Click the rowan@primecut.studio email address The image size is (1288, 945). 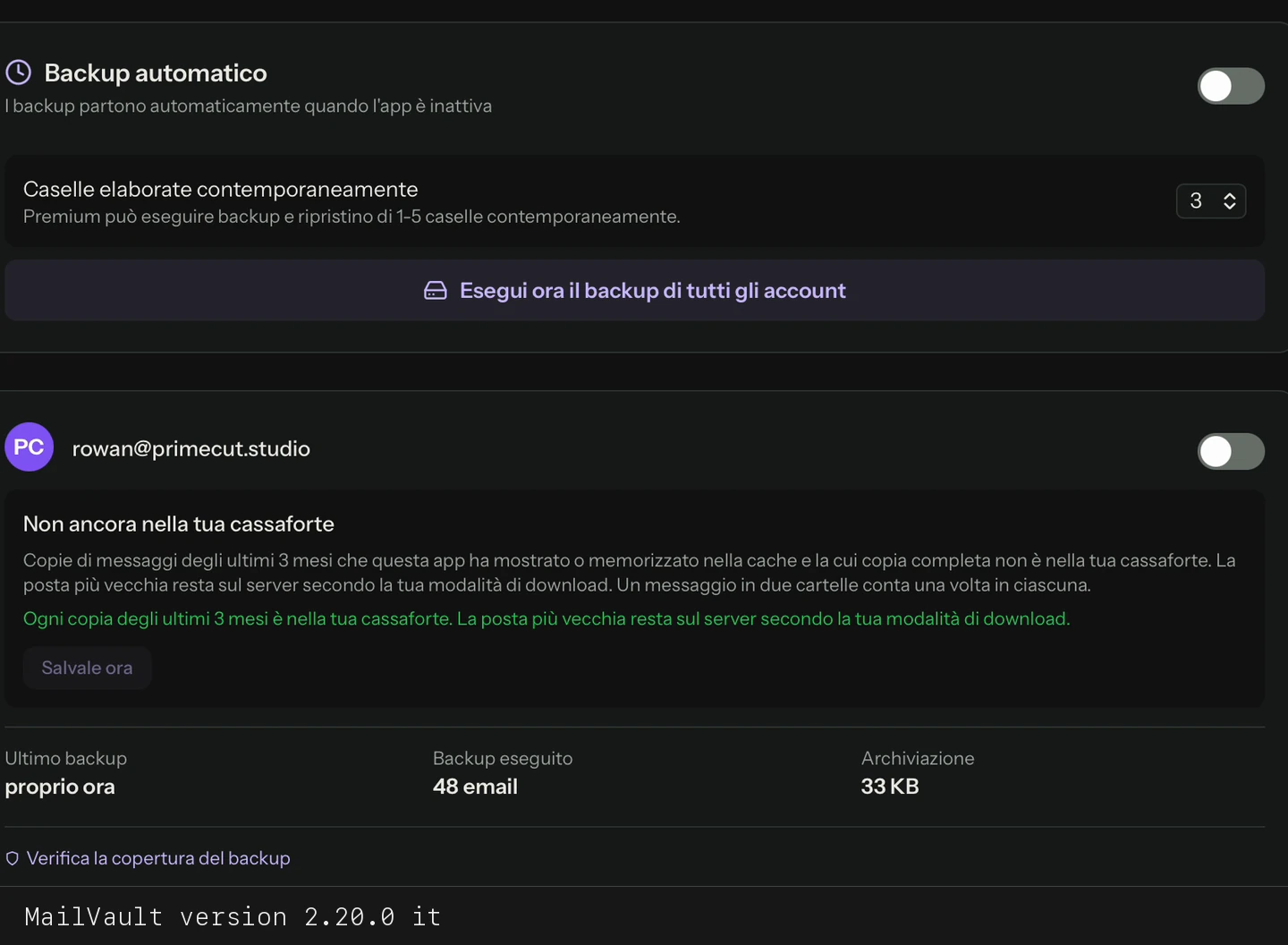click(191, 448)
